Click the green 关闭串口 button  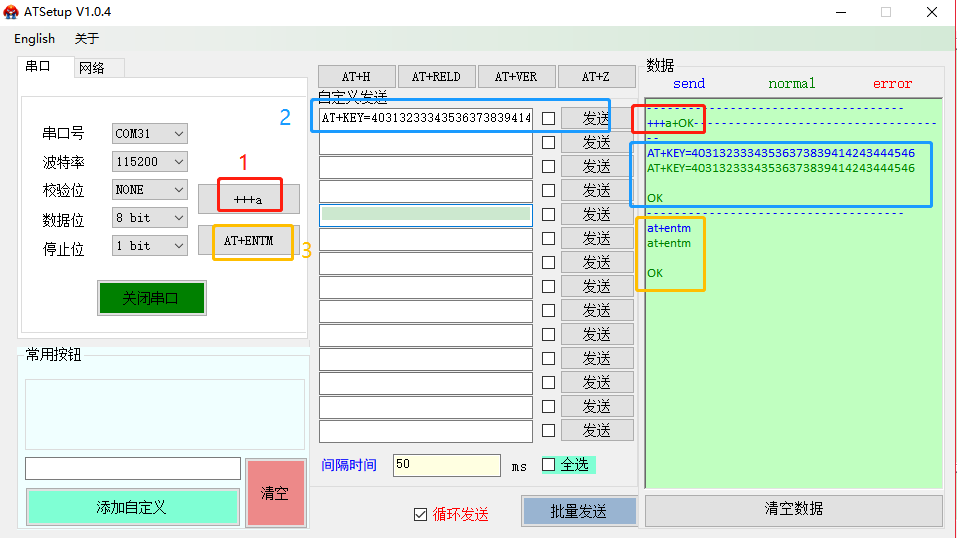coord(151,298)
